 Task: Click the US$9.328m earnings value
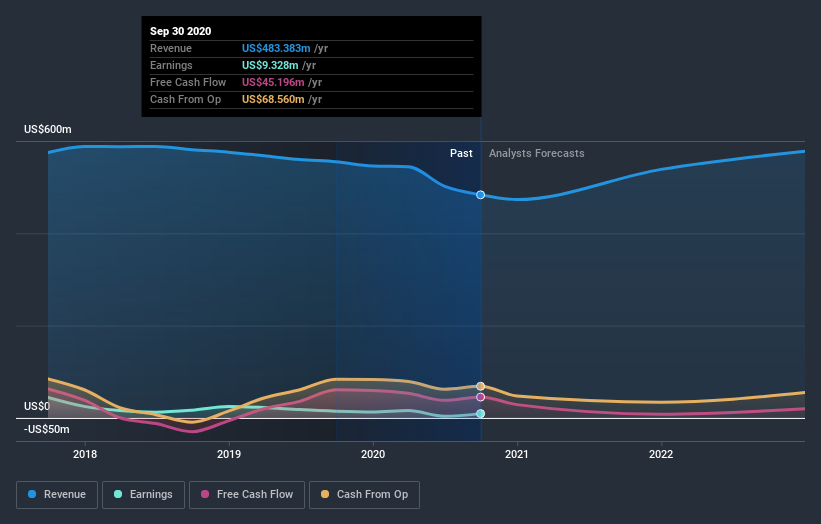(x=270, y=65)
